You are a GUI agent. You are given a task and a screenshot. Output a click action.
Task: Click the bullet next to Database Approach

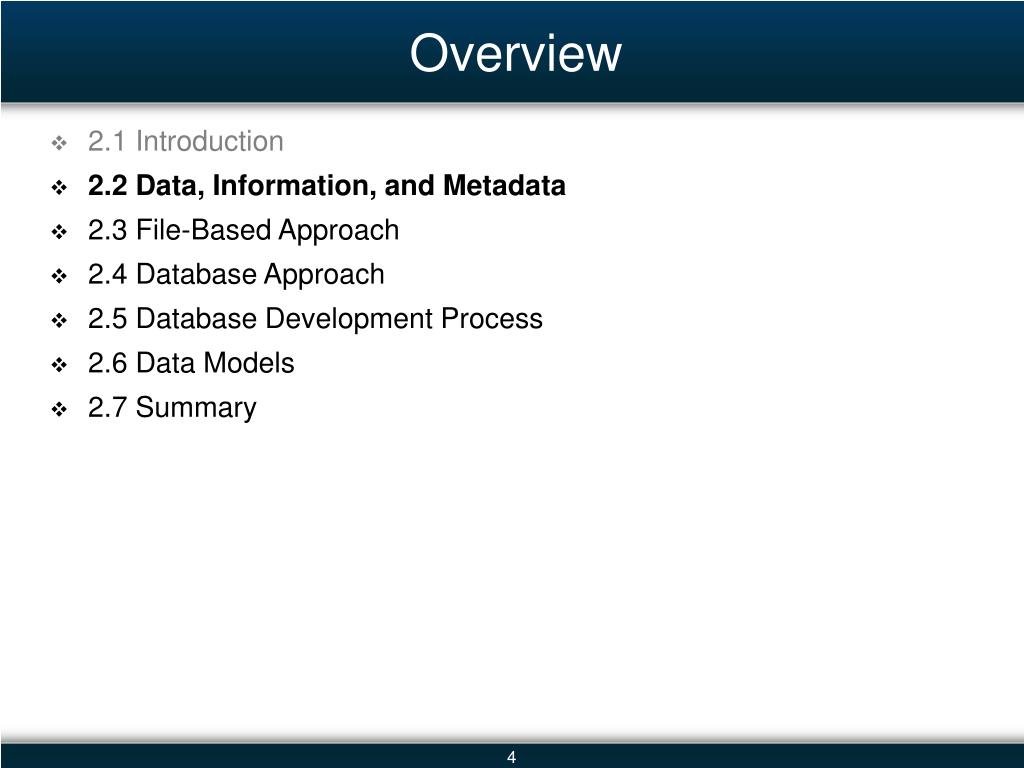point(59,276)
